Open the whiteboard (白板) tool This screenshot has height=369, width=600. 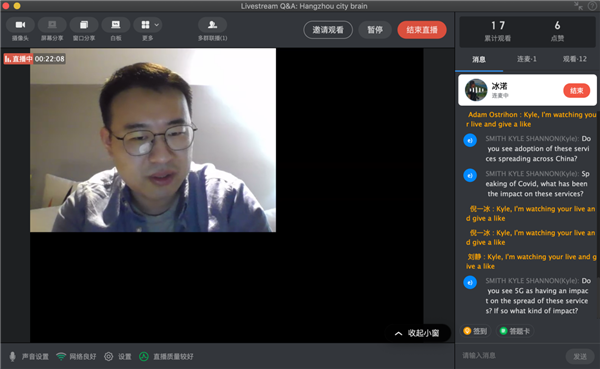(x=116, y=25)
